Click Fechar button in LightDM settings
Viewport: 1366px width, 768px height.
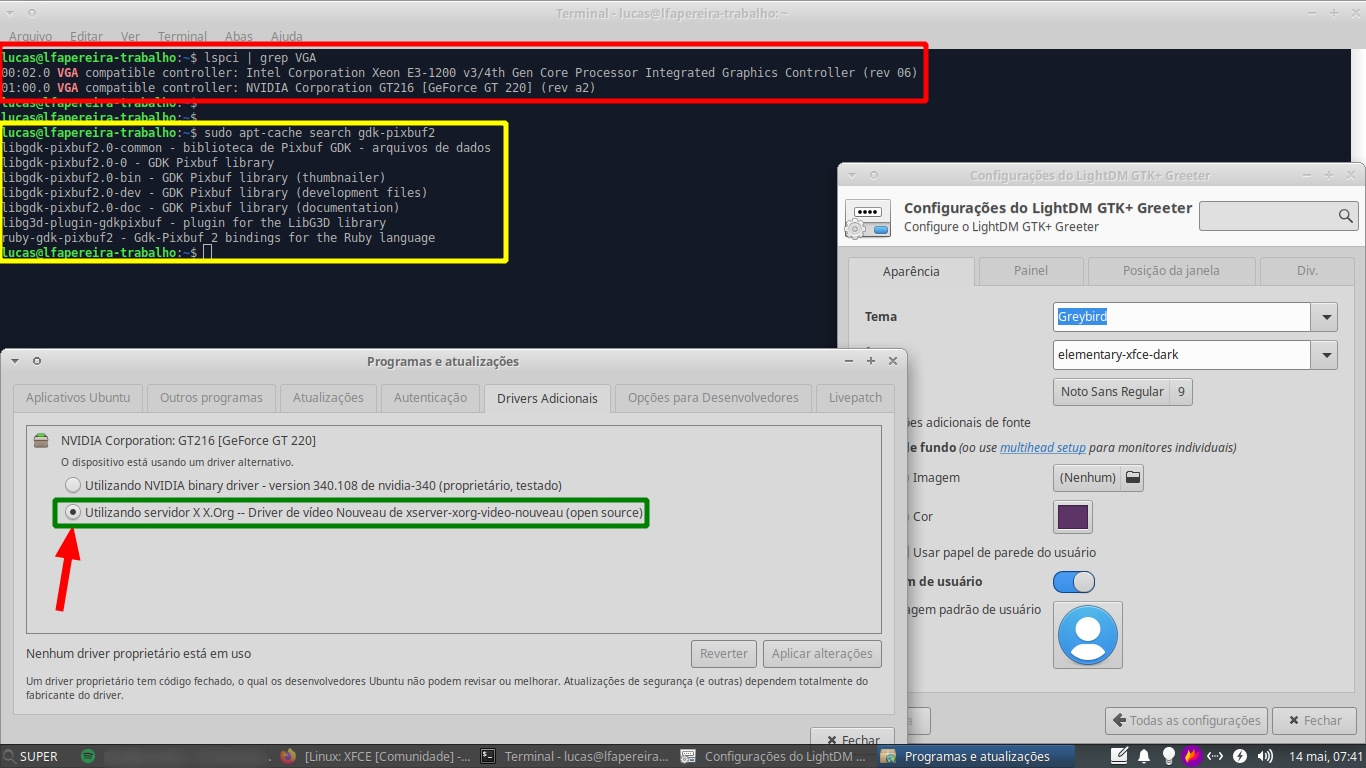[1313, 720]
